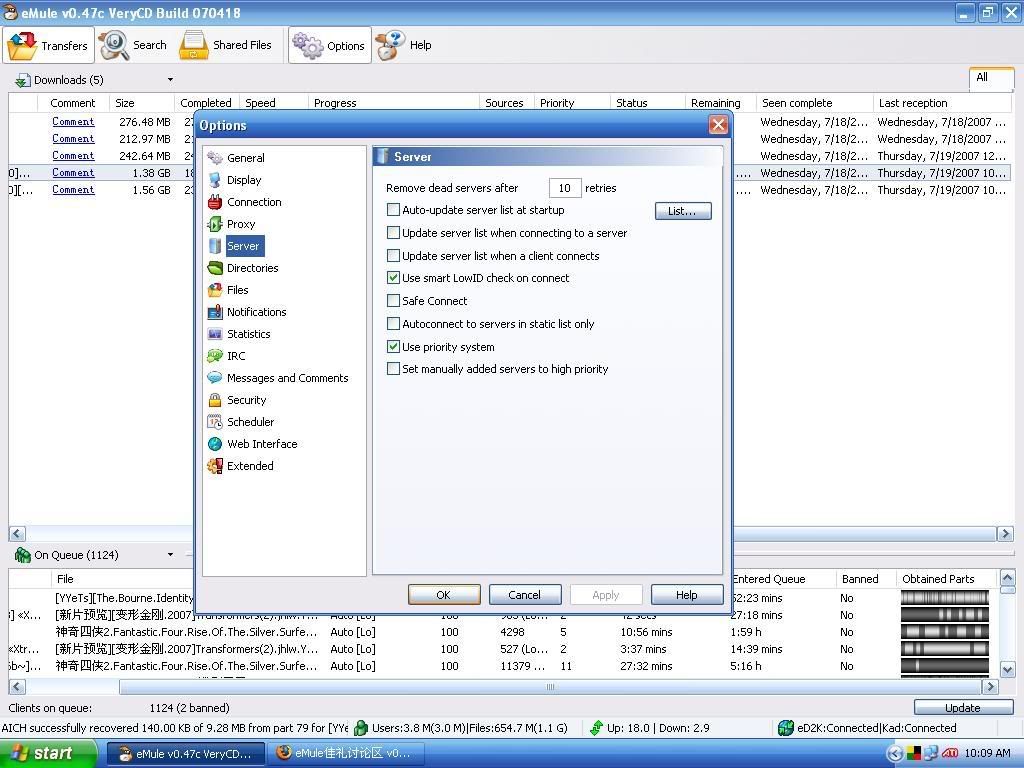Switch to the All category tab
1024x768 pixels.
[991, 78]
